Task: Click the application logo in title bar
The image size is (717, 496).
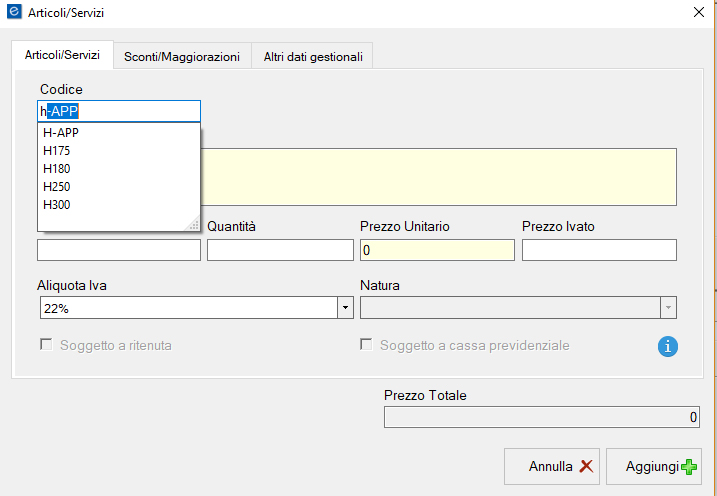Action: [x=13, y=12]
